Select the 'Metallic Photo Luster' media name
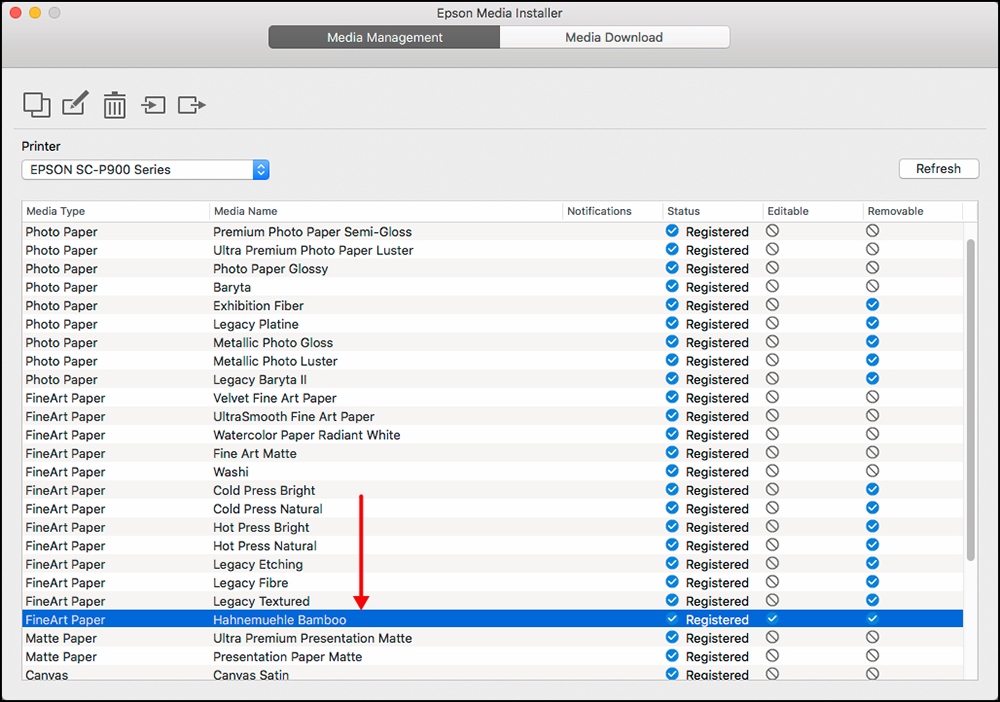 click(x=276, y=362)
